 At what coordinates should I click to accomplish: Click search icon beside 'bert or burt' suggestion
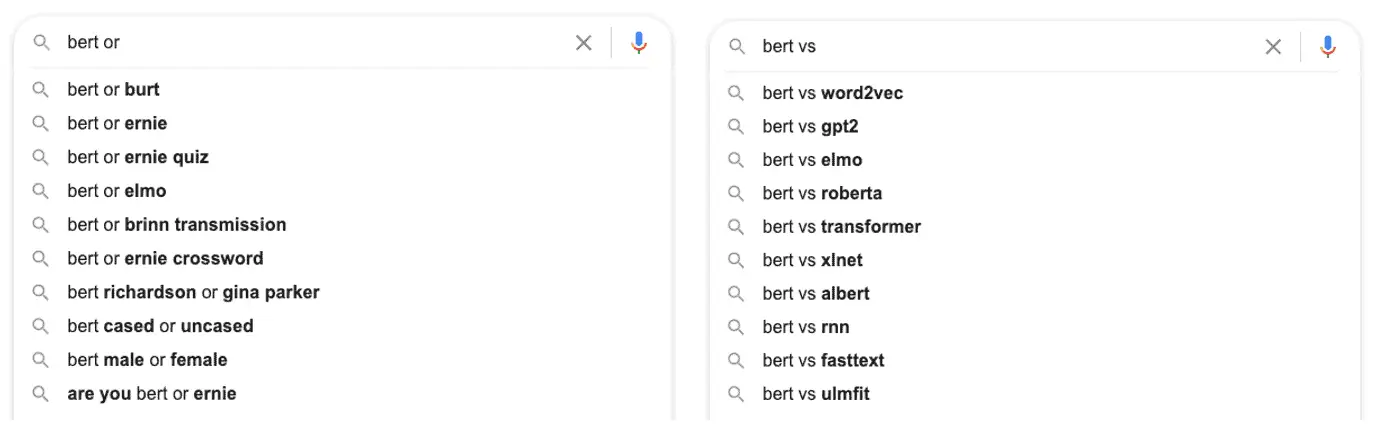pyautogui.click(x=41, y=90)
